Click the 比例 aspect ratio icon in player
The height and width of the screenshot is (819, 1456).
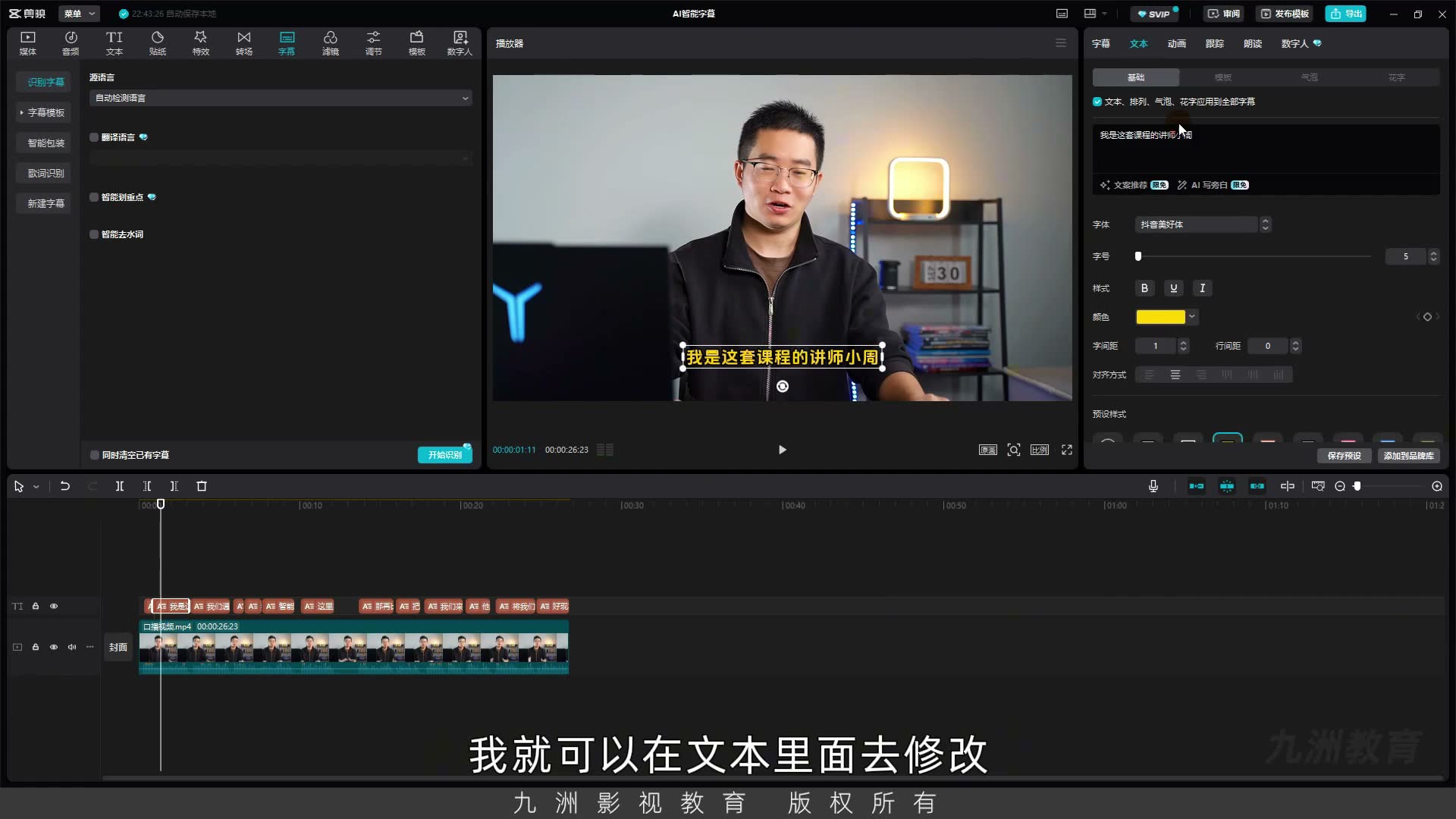1040,450
